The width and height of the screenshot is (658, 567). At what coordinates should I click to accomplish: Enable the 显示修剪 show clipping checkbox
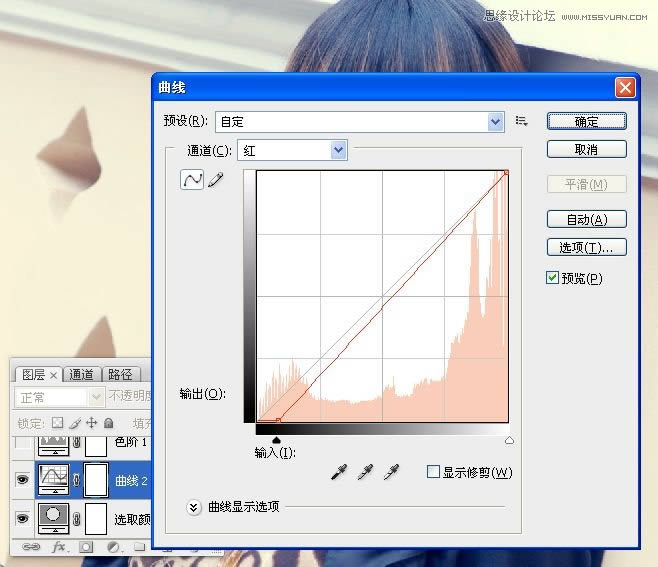(x=433, y=472)
